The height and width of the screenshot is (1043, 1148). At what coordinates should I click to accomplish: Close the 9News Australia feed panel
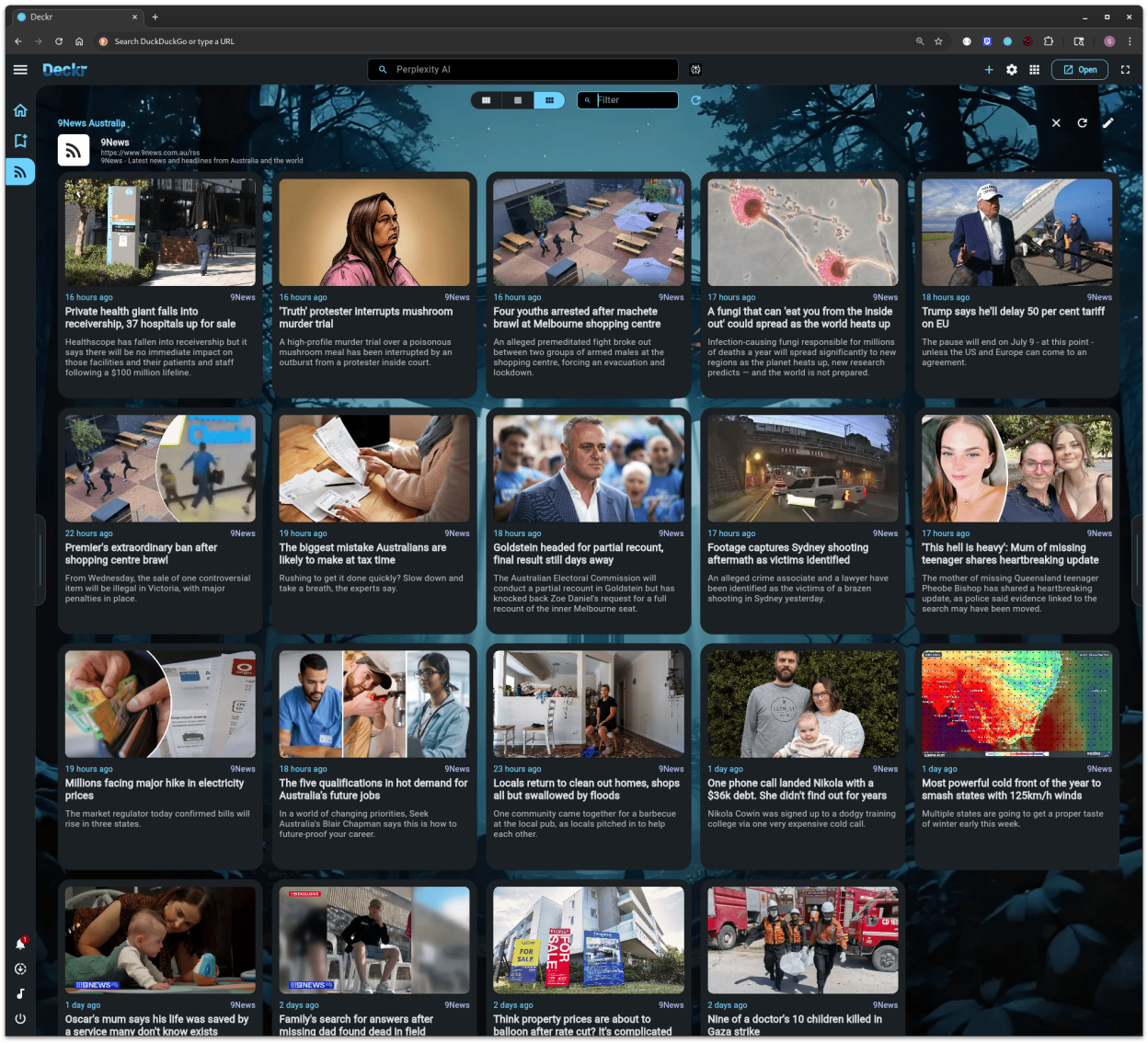click(x=1056, y=122)
